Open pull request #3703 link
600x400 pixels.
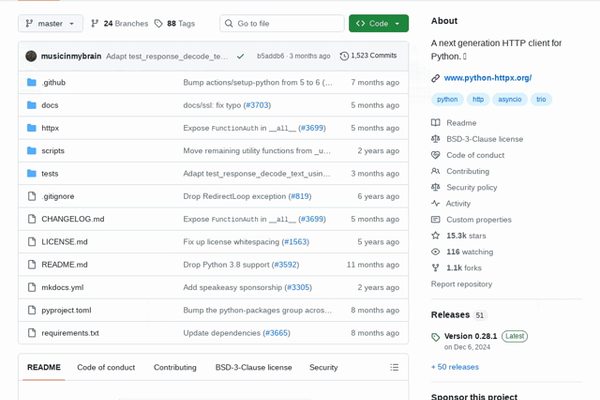click(257, 105)
